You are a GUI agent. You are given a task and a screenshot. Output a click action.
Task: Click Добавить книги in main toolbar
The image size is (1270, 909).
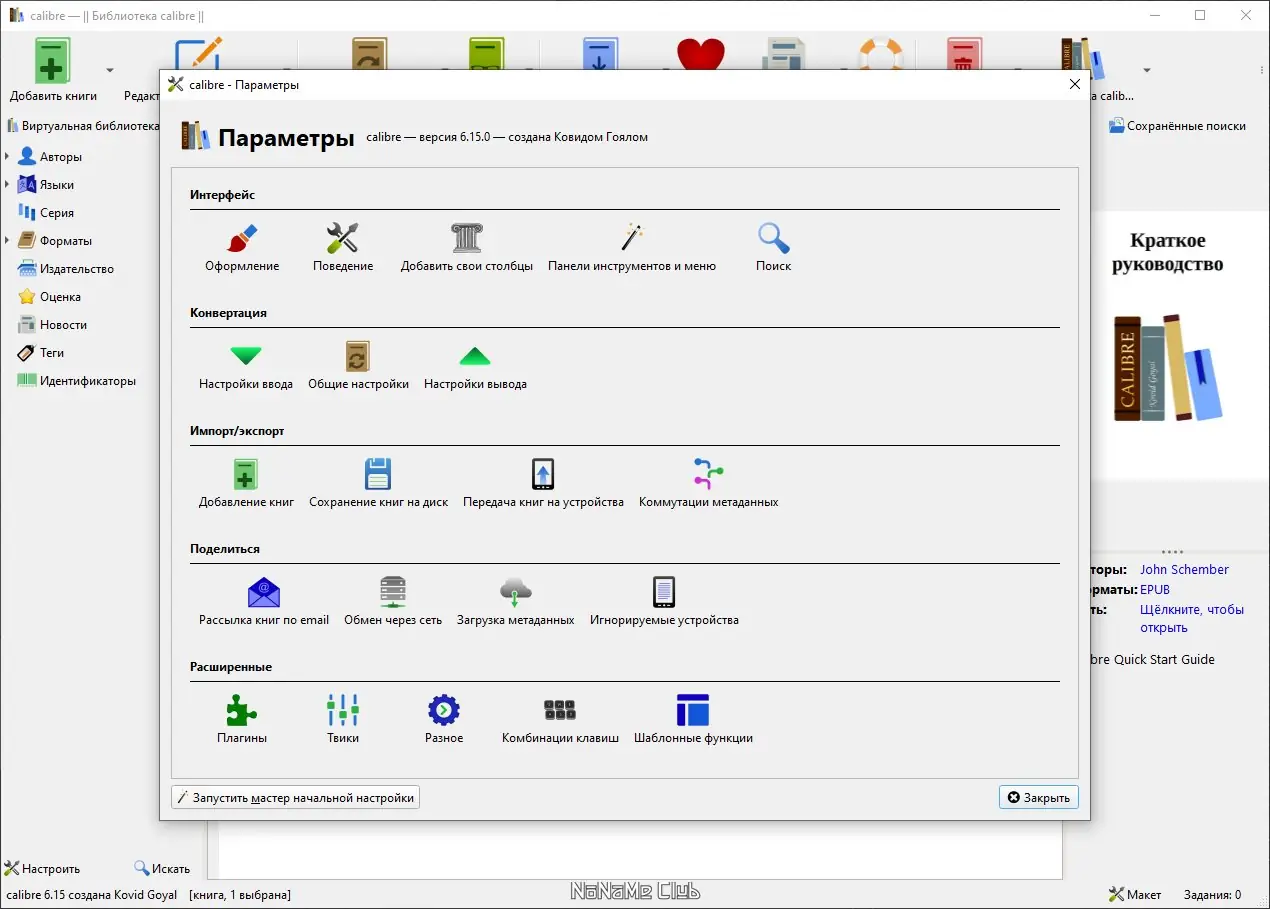click(x=54, y=70)
